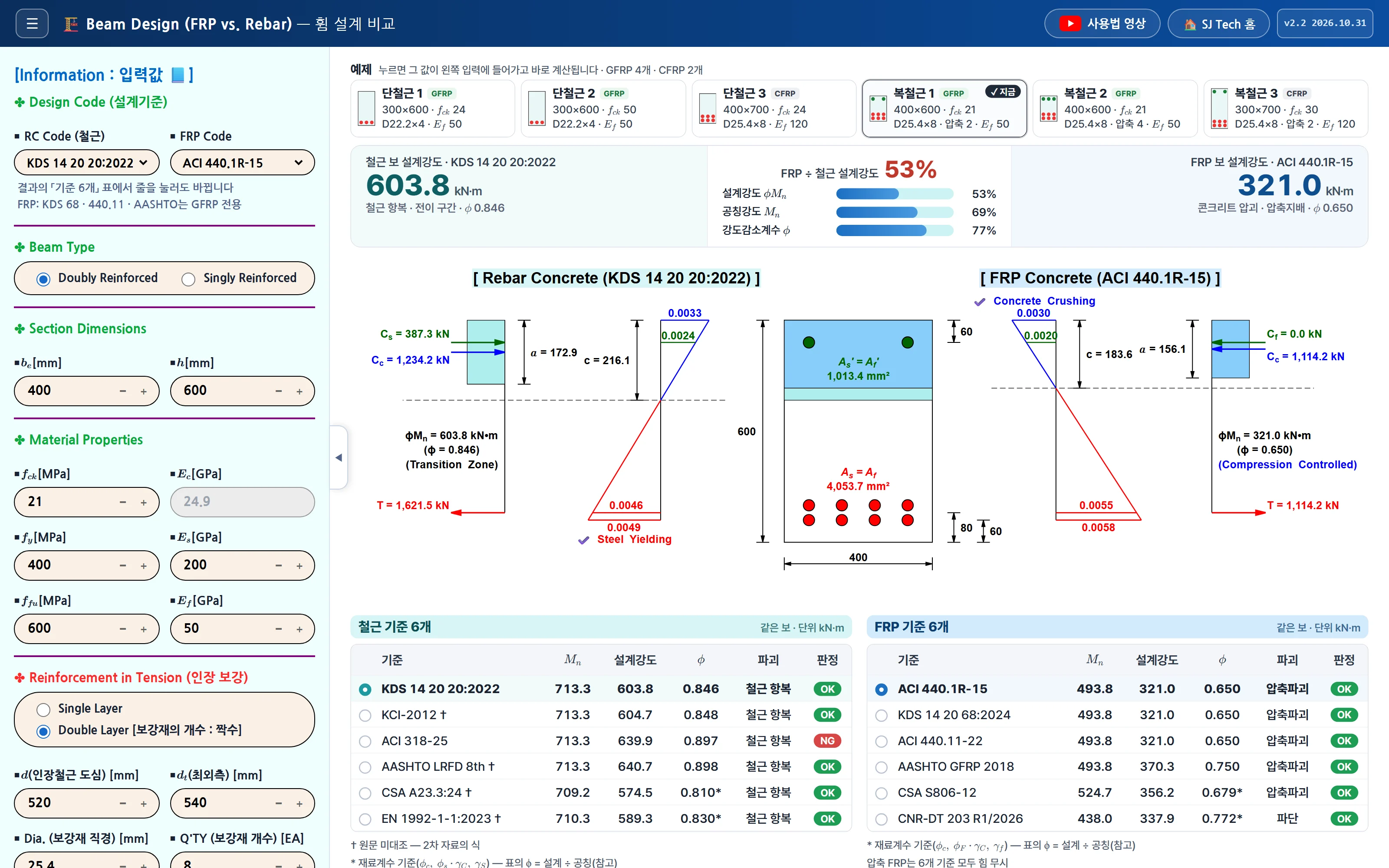Load example 단철근 2 GFRP card
Screen dimensions: 1389x868
tap(603, 108)
